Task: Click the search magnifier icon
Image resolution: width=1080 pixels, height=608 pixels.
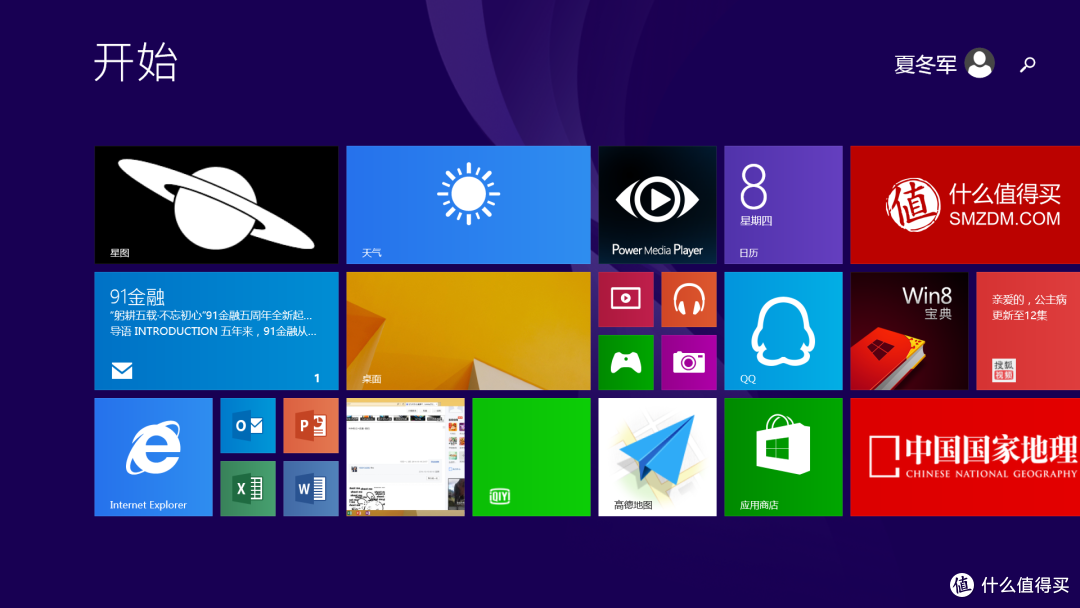Action: pyautogui.click(x=1028, y=64)
